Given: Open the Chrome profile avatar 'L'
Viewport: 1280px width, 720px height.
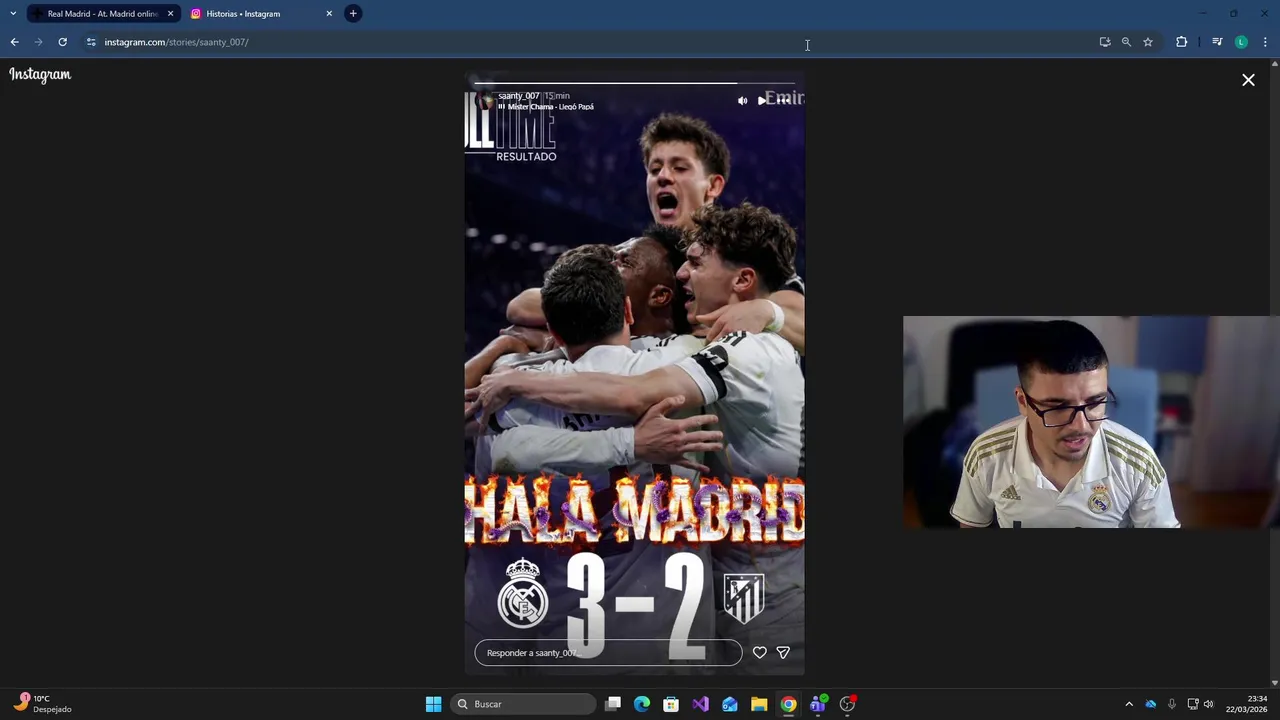Looking at the screenshot, I should 1241,42.
